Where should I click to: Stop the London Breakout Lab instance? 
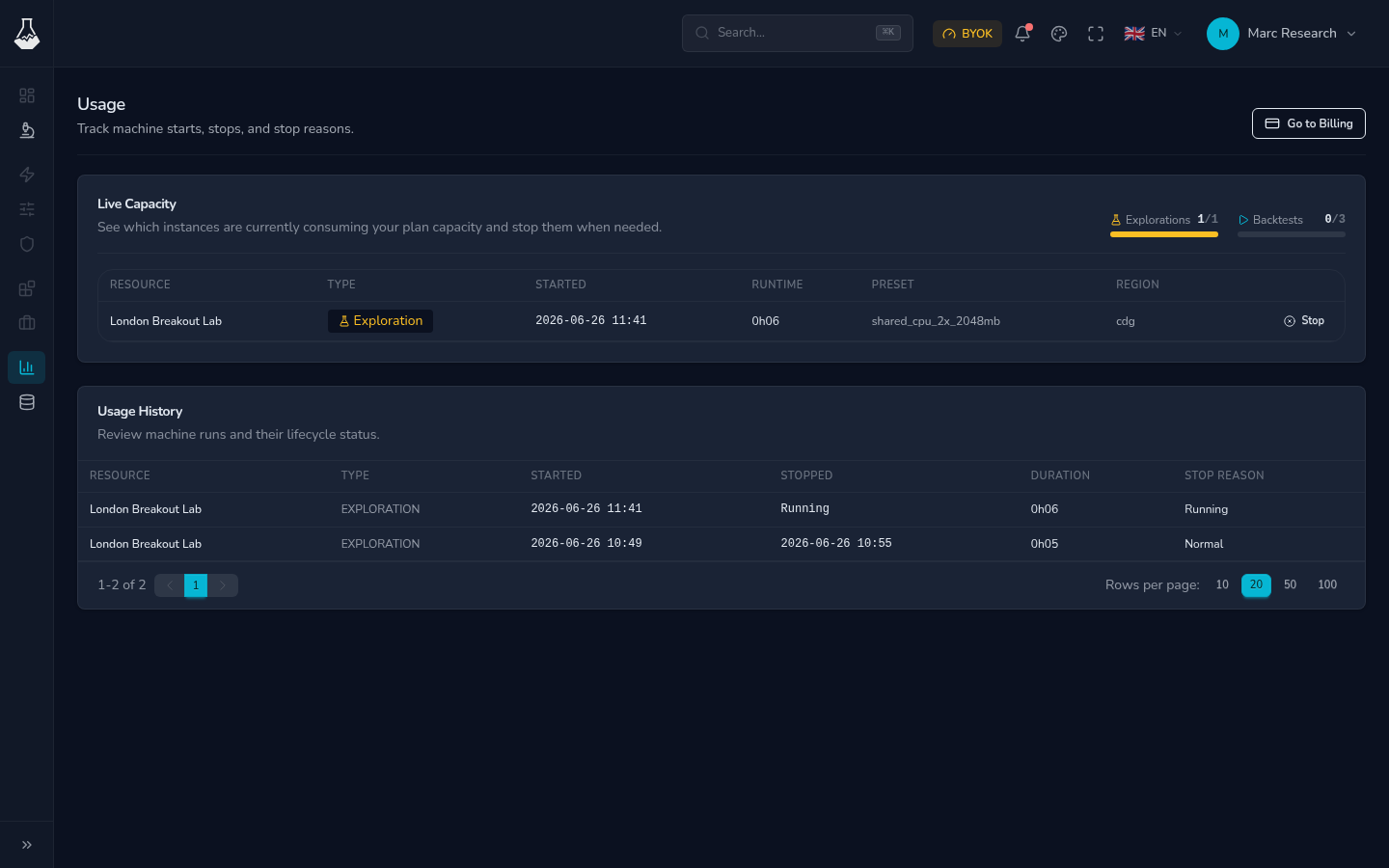pyautogui.click(x=1303, y=321)
